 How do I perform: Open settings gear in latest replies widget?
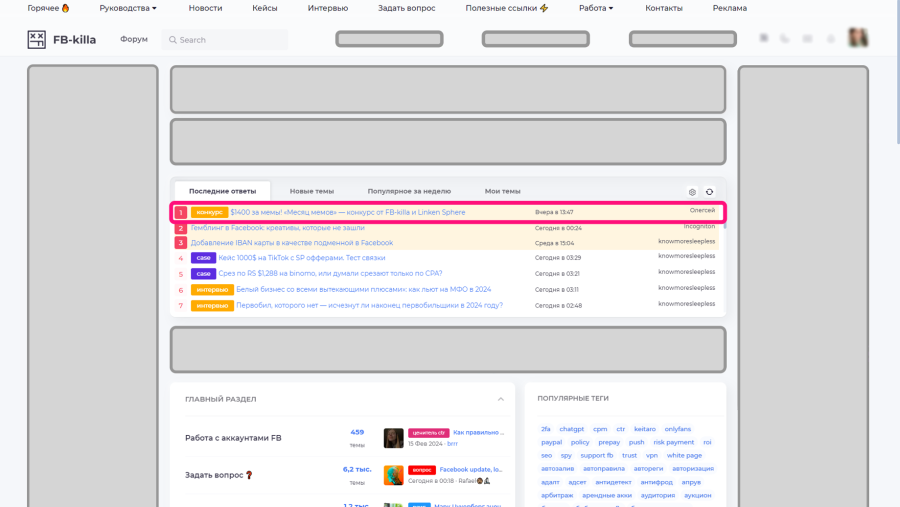click(x=692, y=192)
